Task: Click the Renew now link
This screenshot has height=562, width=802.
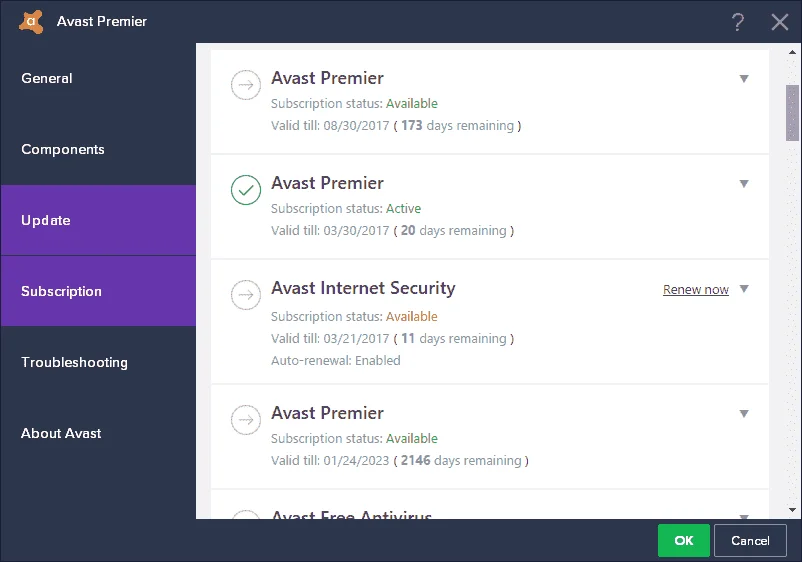Action: (x=696, y=289)
